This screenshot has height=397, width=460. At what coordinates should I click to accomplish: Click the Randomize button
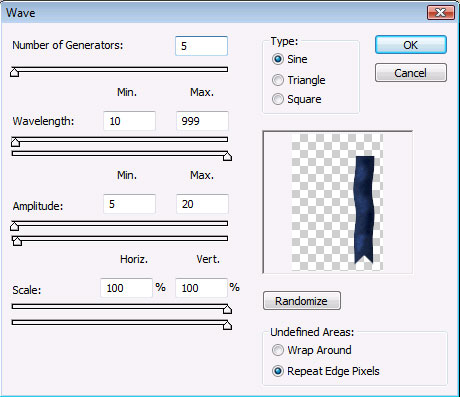coord(302,301)
